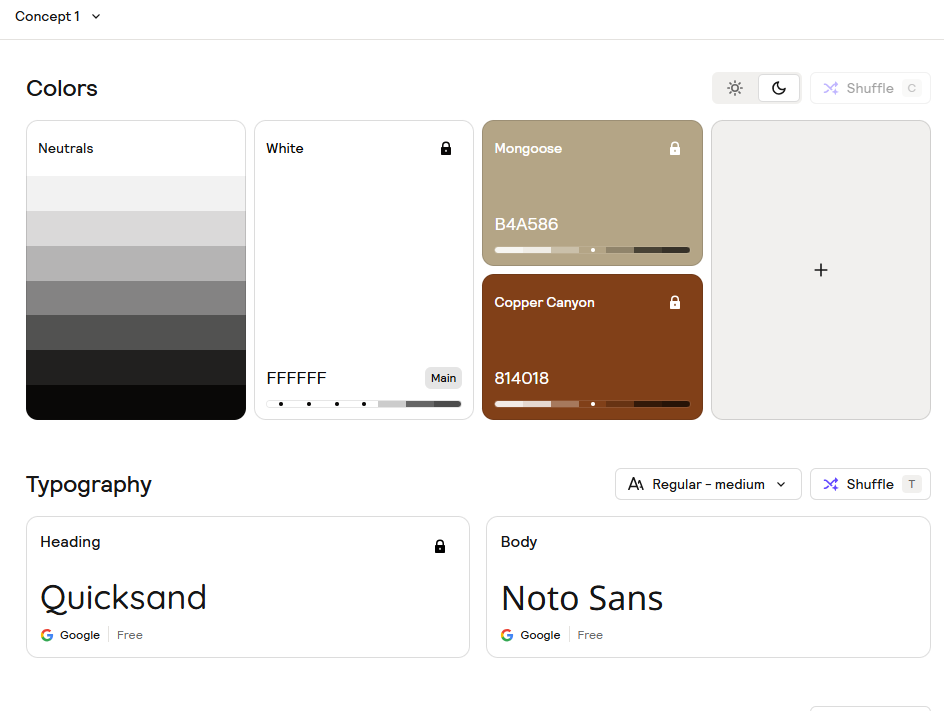This screenshot has width=944, height=711.
Task: Click the Mongoose shade slider bar
Action: pos(592,250)
